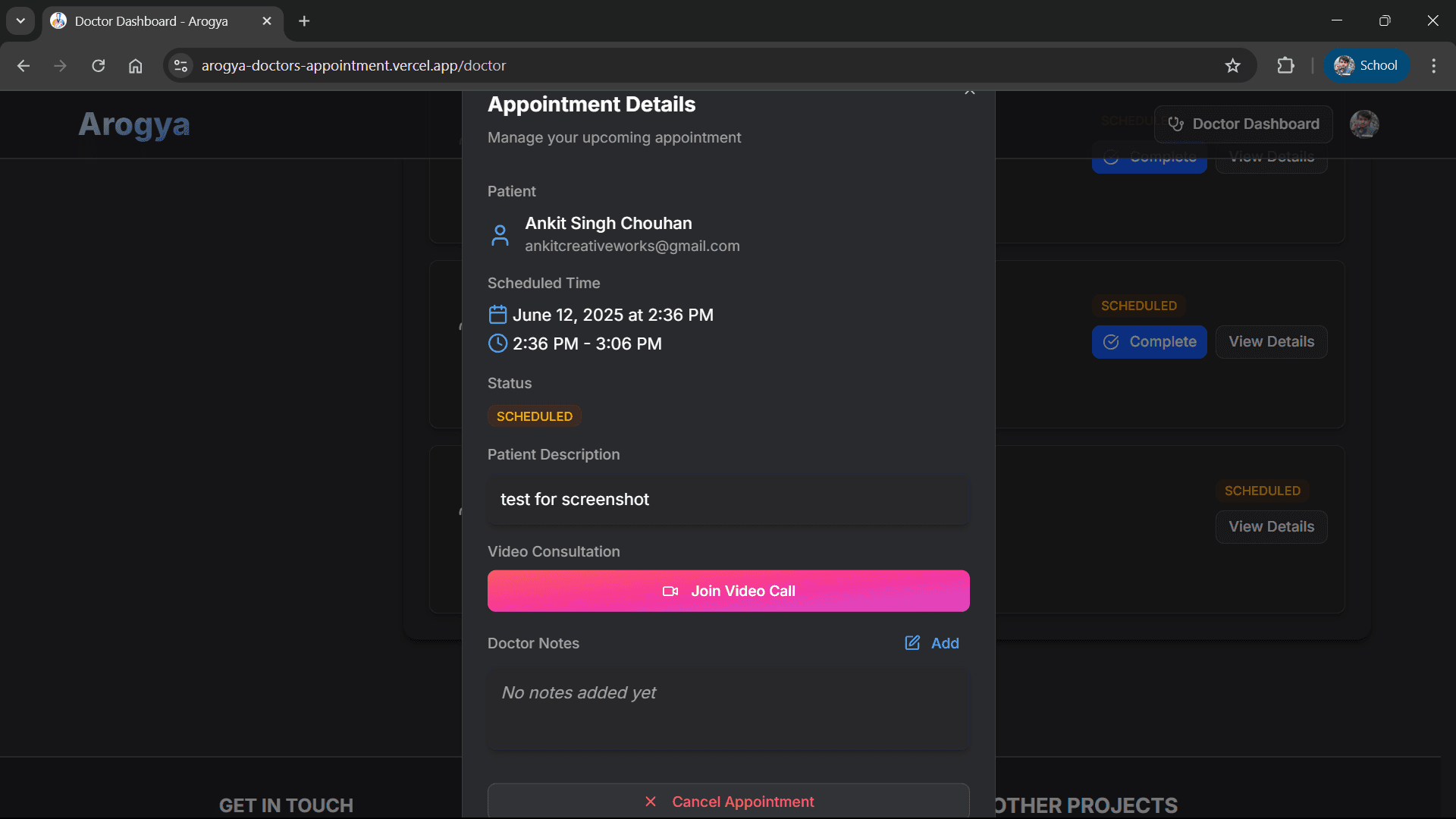Open the browser home page
Image resolution: width=1456 pixels, height=819 pixels.
pyautogui.click(x=135, y=66)
